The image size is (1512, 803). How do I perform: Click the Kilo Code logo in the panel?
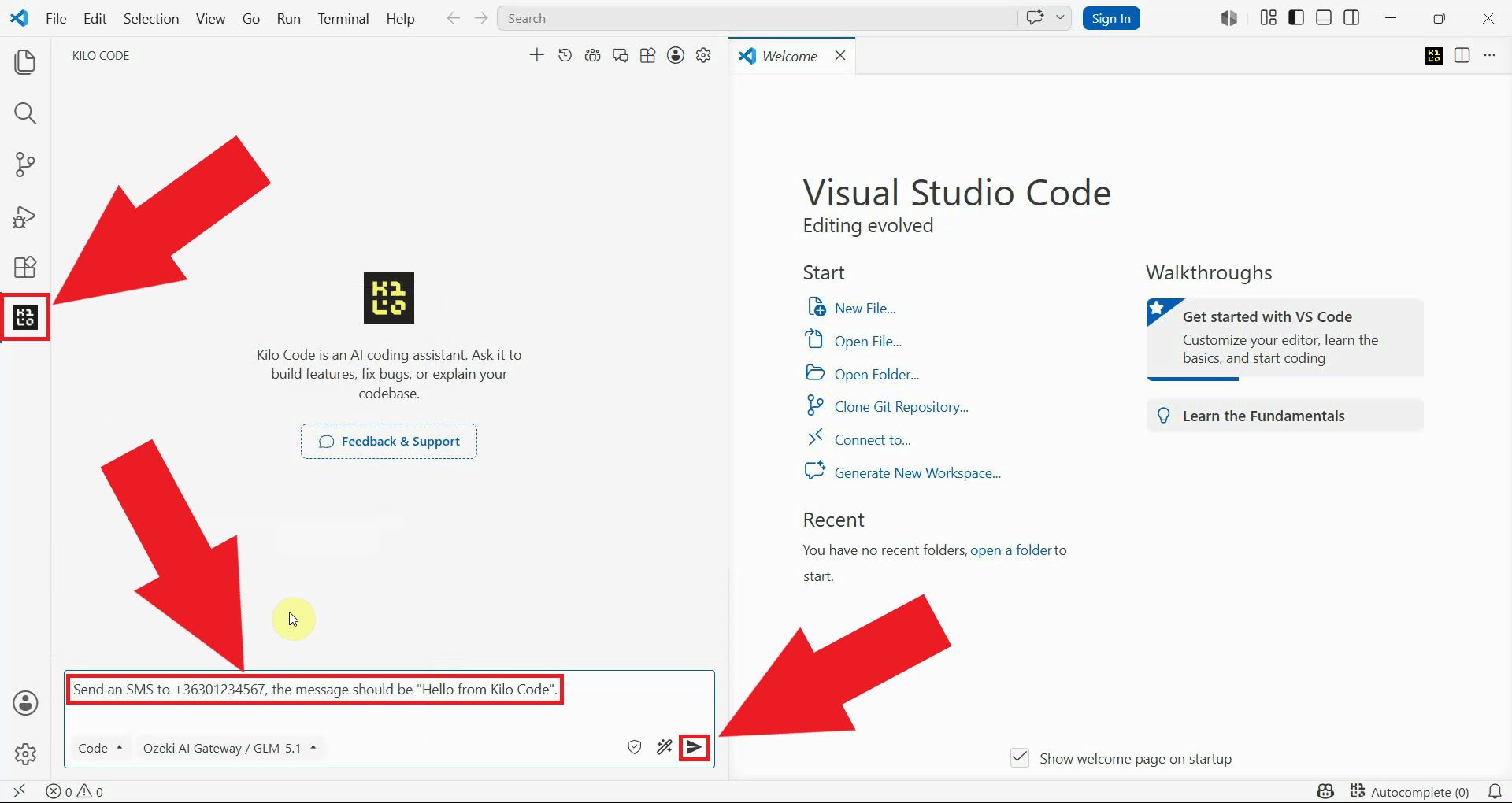[389, 298]
